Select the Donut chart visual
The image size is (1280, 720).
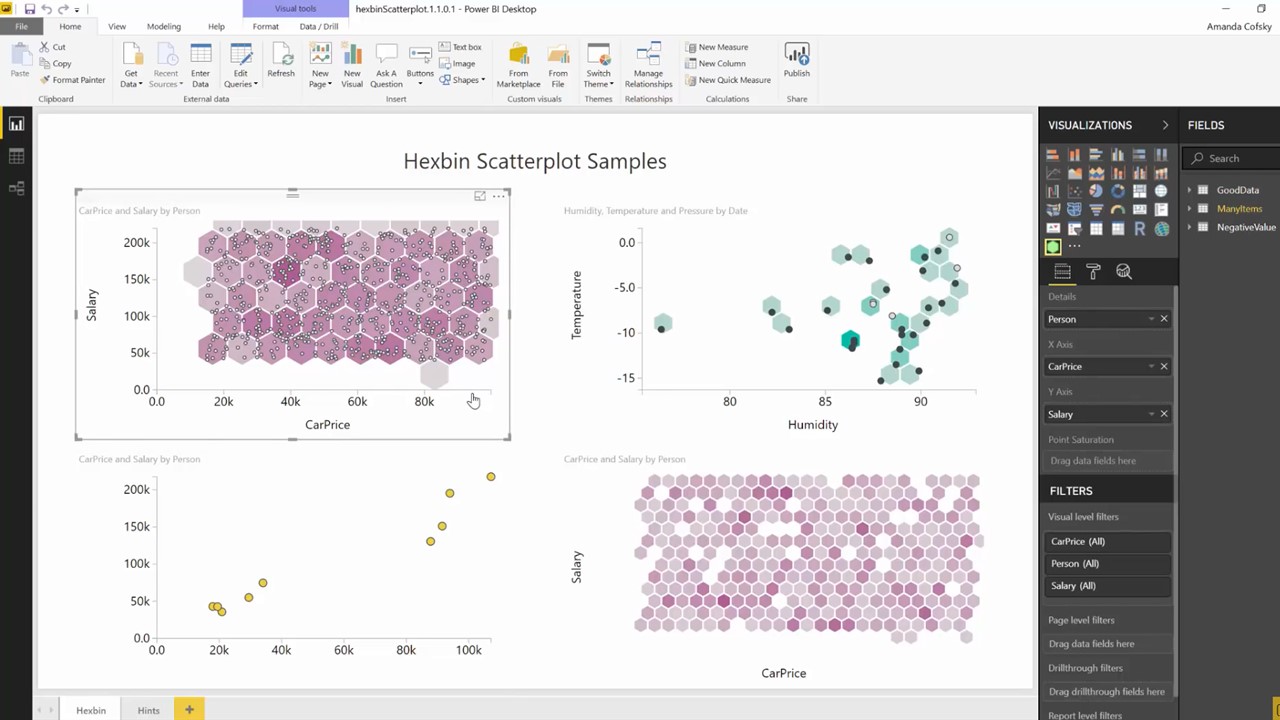(1117, 191)
